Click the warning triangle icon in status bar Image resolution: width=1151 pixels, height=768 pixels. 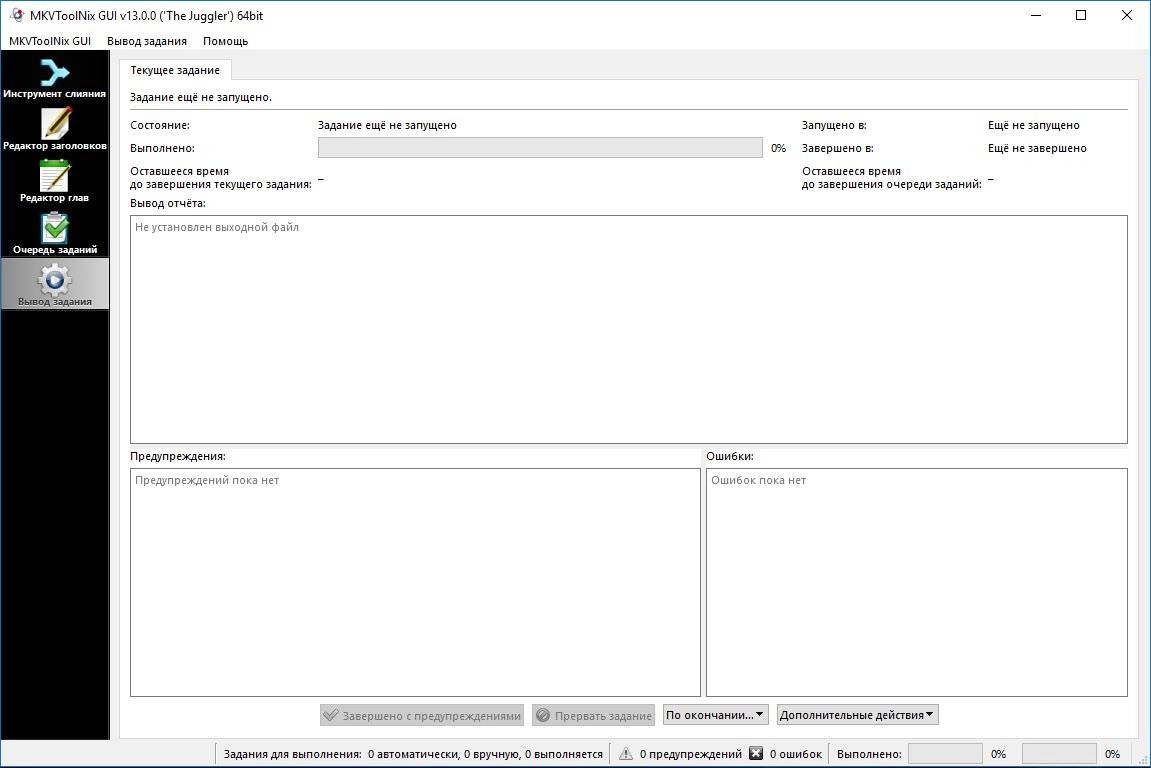pyautogui.click(x=625, y=753)
